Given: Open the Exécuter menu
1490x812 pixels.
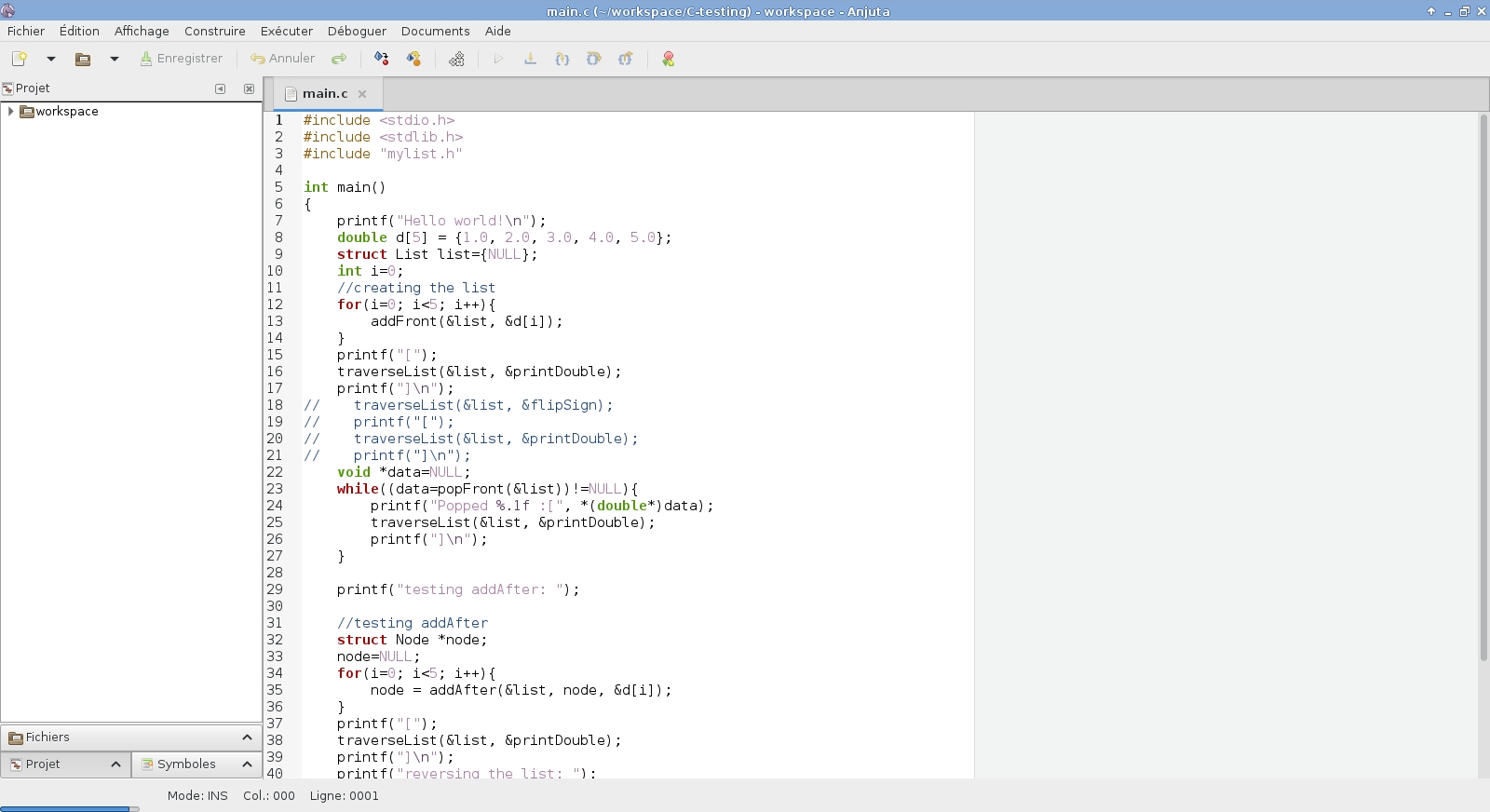Looking at the screenshot, I should pyautogui.click(x=287, y=31).
